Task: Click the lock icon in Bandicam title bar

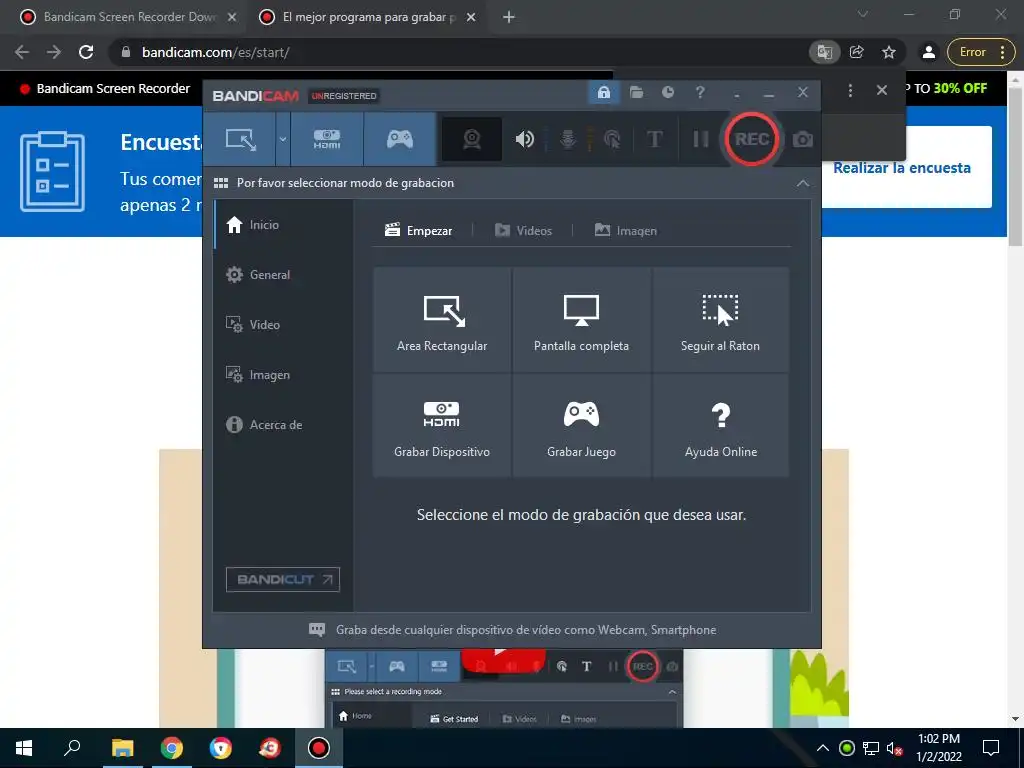Action: [x=603, y=92]
